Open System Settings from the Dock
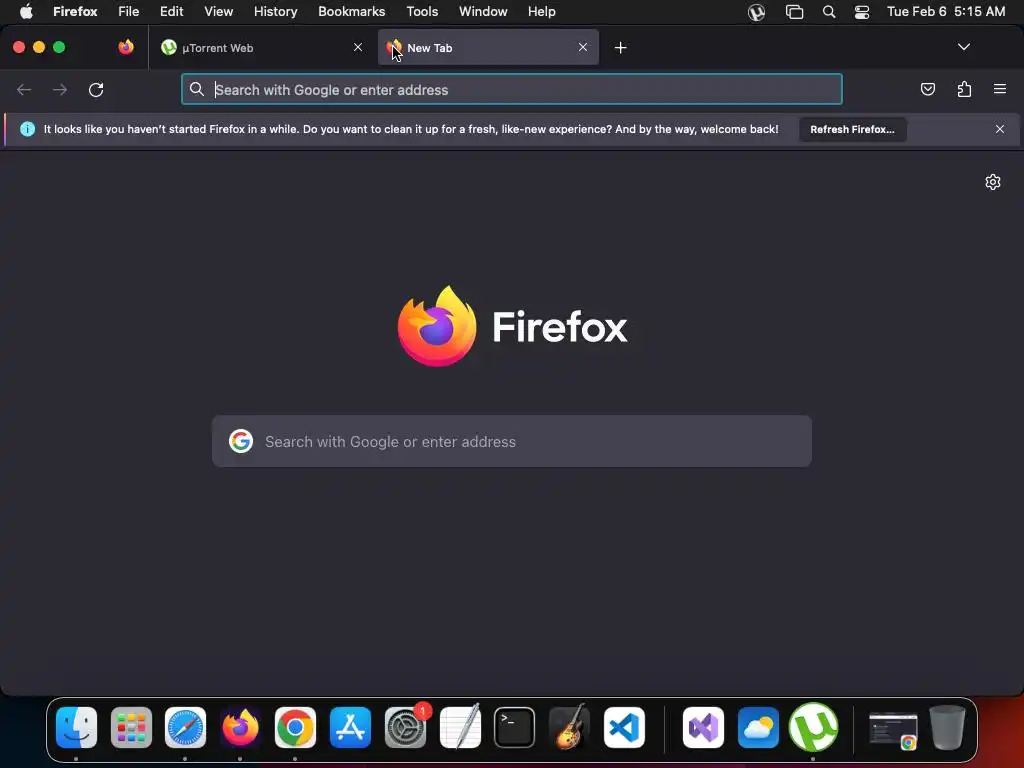This screenshot has height=768, width=1024. [405, 727]
